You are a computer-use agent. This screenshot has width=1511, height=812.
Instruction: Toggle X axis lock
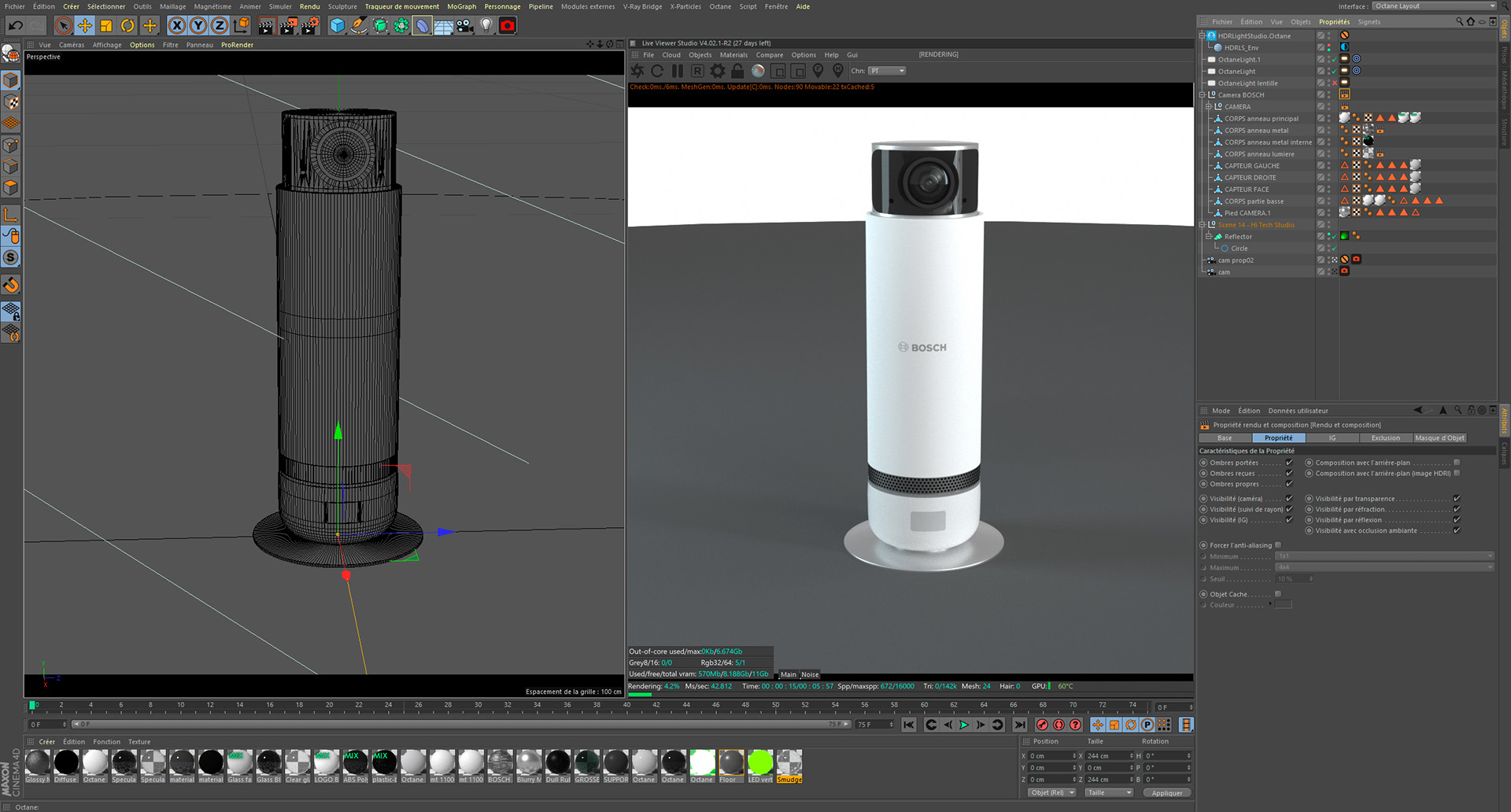coord(177,26)
